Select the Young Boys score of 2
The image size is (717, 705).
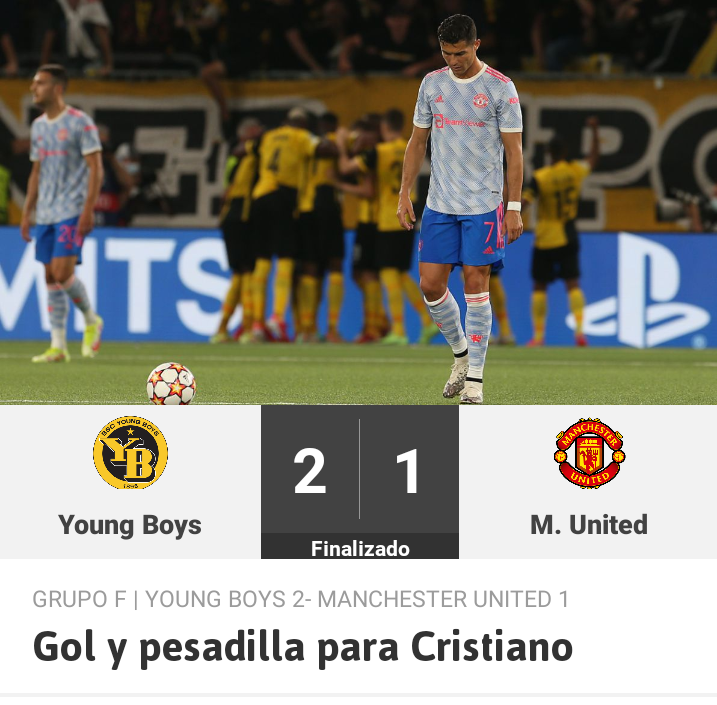point(310,471)
